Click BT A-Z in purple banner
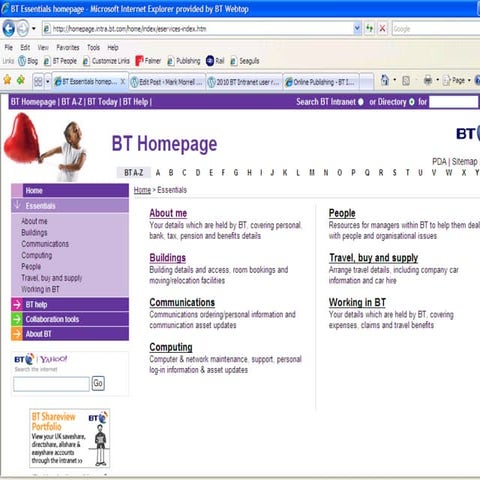This screenshot has width=480, height=480. tap(72, 102)
